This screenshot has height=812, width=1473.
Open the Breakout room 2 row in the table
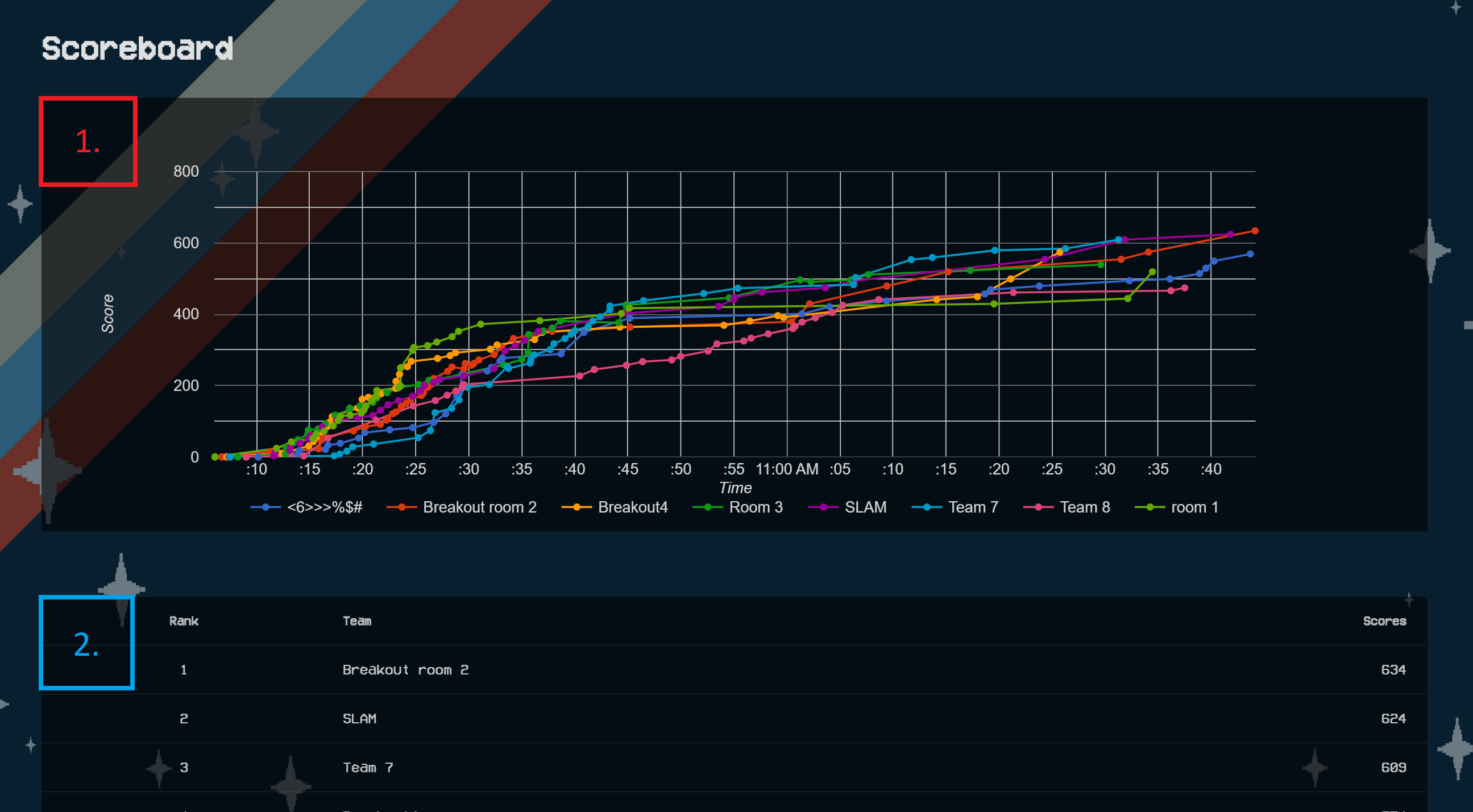406,670
